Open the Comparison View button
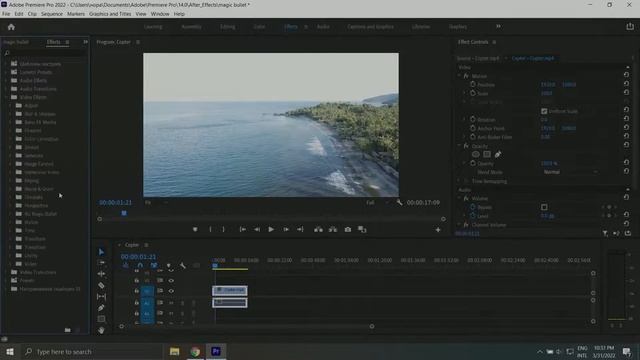640x360 pixels. 362,229
